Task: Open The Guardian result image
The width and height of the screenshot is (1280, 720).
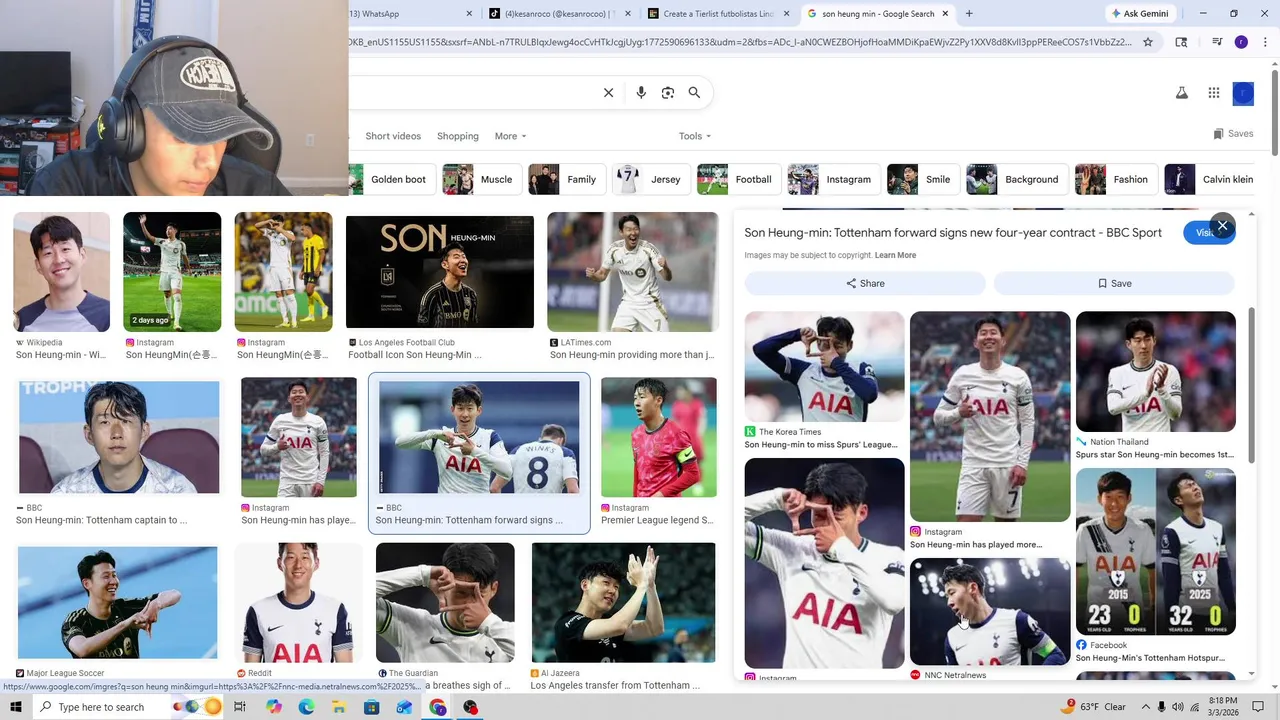Action: pyautogui.click(x=445, y=602)
